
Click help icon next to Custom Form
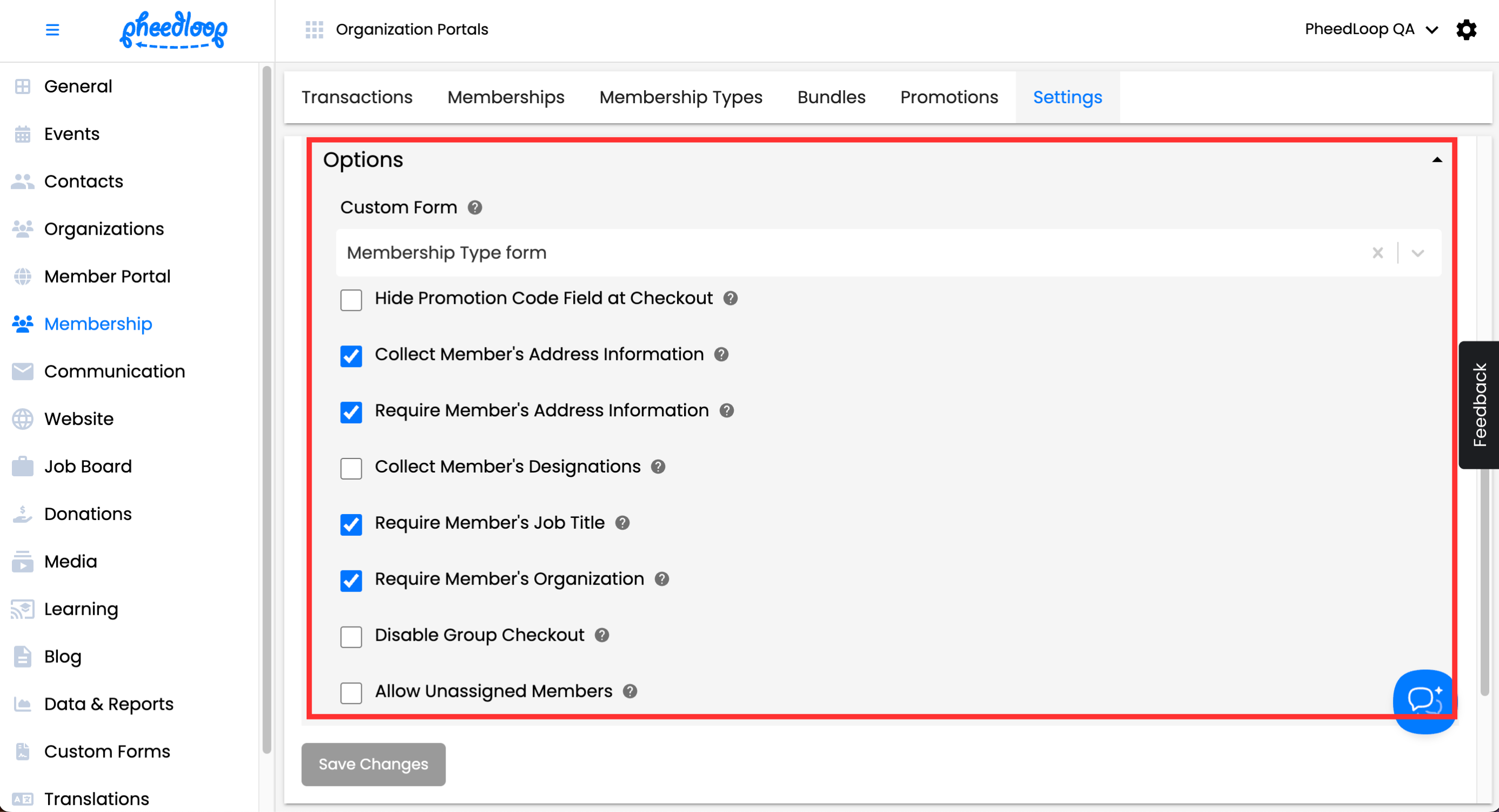tap(475, 208)
